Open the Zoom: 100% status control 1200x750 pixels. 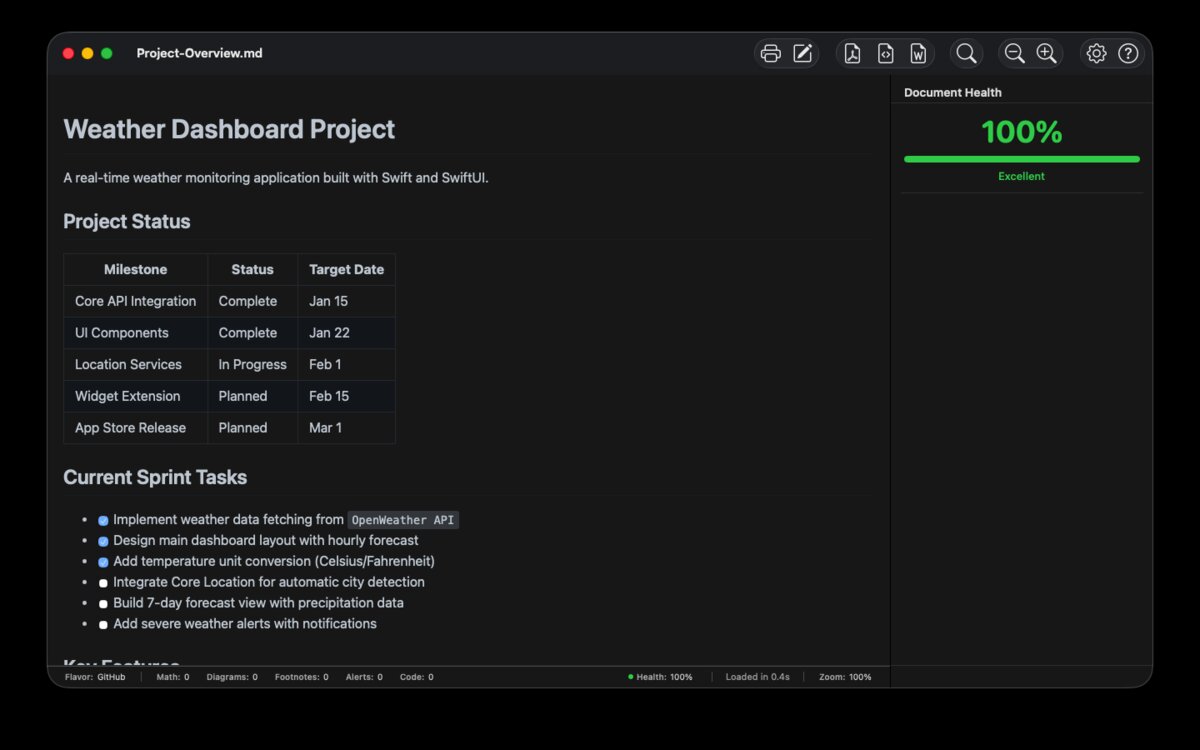click(x=845, y=676)
